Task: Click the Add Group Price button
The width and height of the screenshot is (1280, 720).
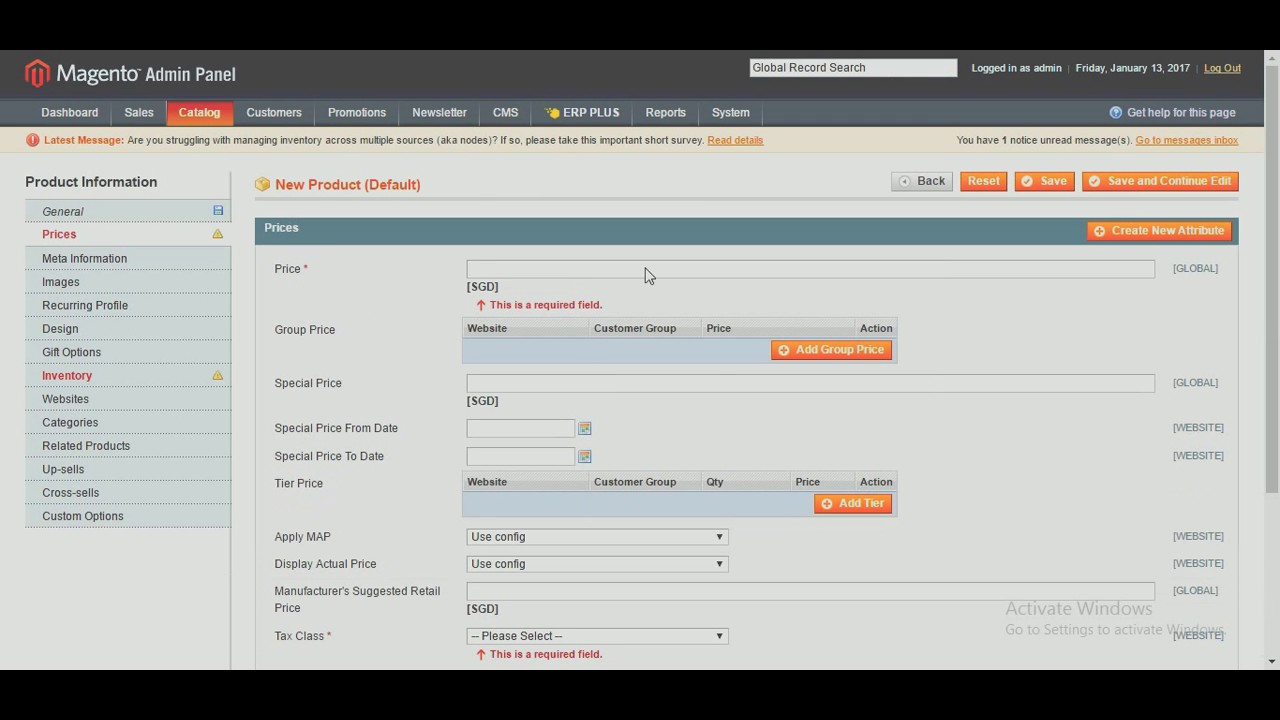Action: [x=831, y=350]
